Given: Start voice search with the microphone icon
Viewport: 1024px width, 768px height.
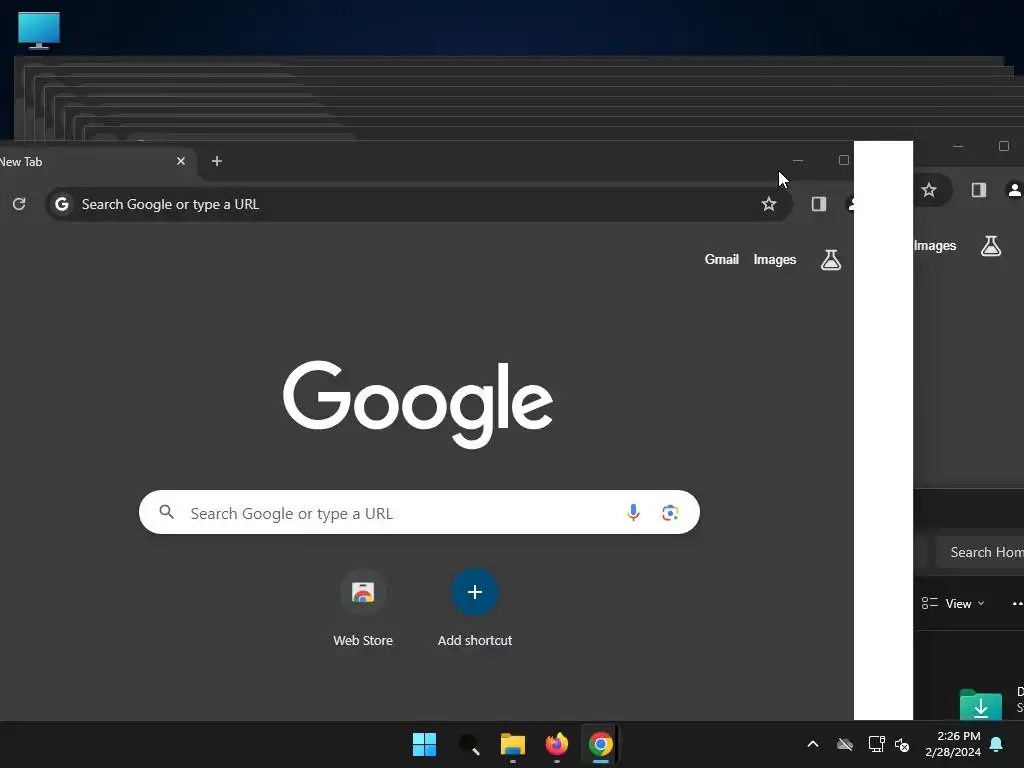Looking at the screenshot, I should pos(633,513).
